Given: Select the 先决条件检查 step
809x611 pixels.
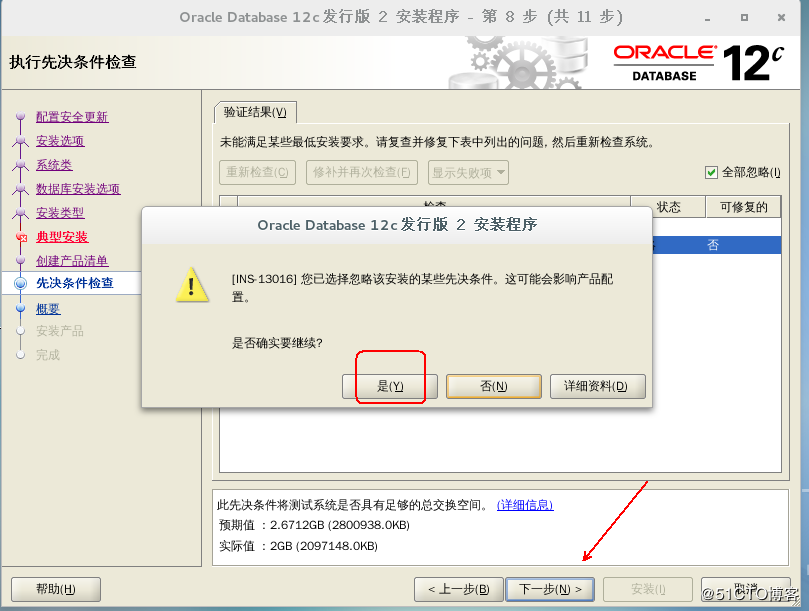Looking at the screenshot, I should pos(75,283).
